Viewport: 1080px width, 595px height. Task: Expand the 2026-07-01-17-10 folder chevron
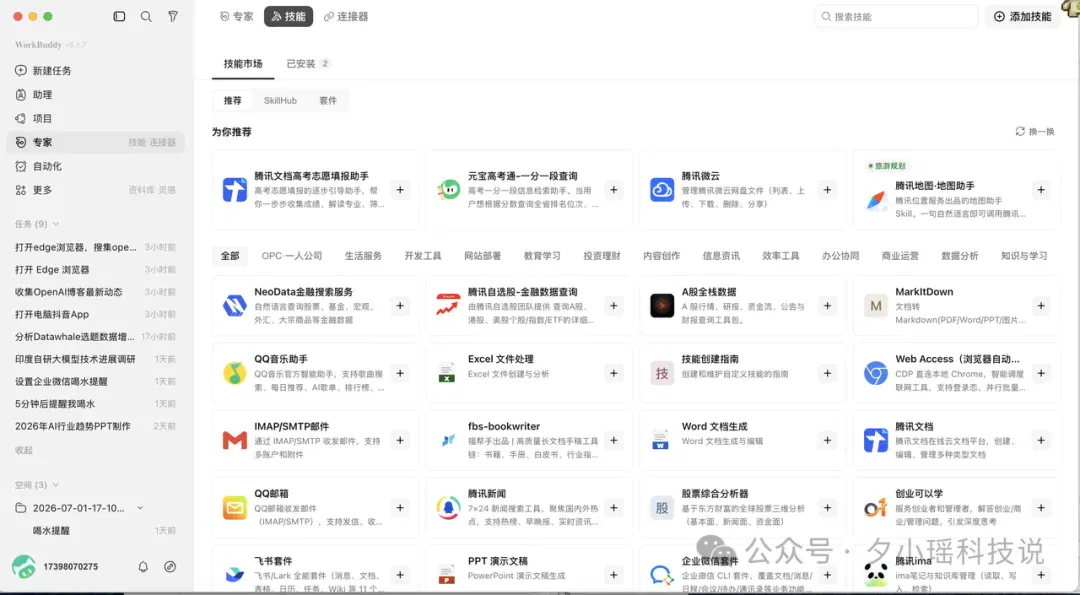tap(141, 508)
